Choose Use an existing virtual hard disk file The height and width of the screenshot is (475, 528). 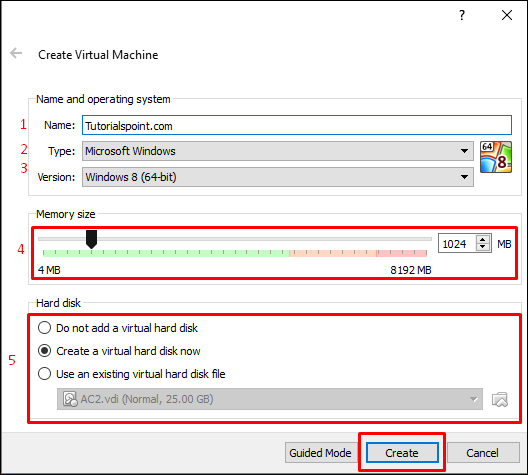coord(131,374)
